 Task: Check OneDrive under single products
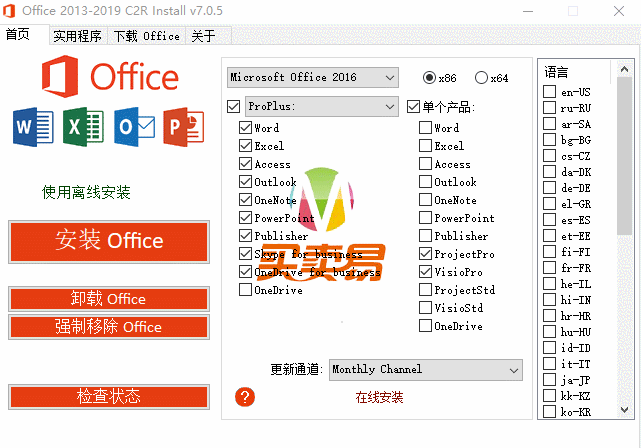(x=426, y=325)
